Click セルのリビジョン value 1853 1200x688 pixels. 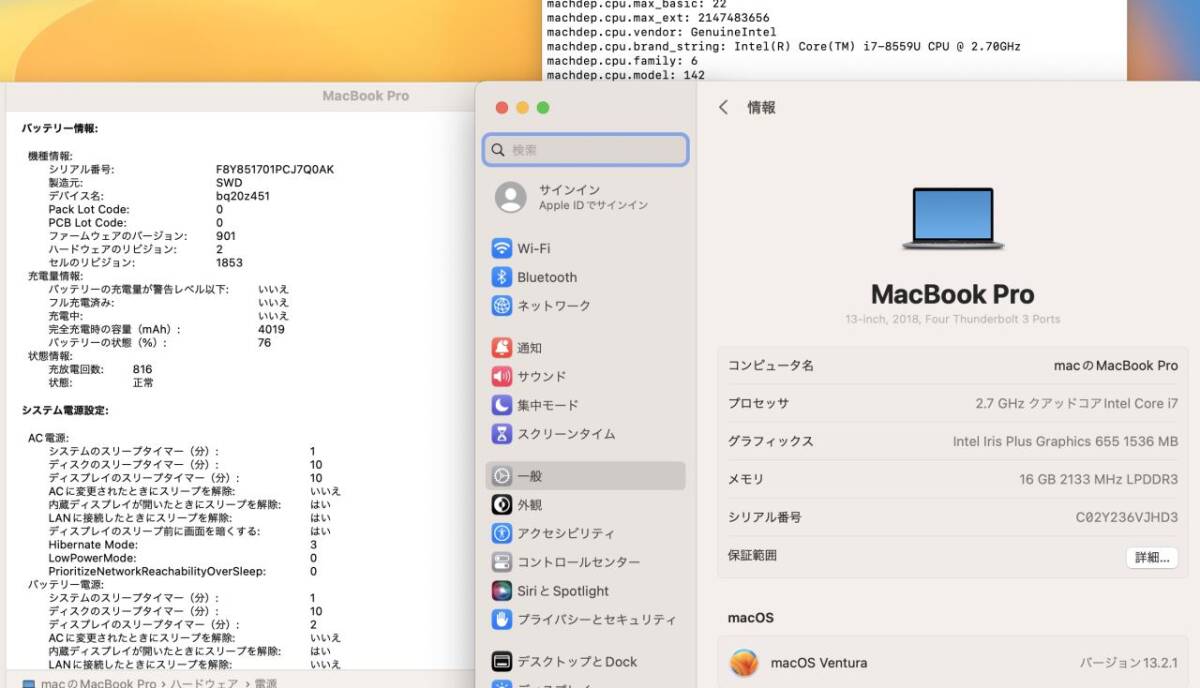(x=229, y=262)
